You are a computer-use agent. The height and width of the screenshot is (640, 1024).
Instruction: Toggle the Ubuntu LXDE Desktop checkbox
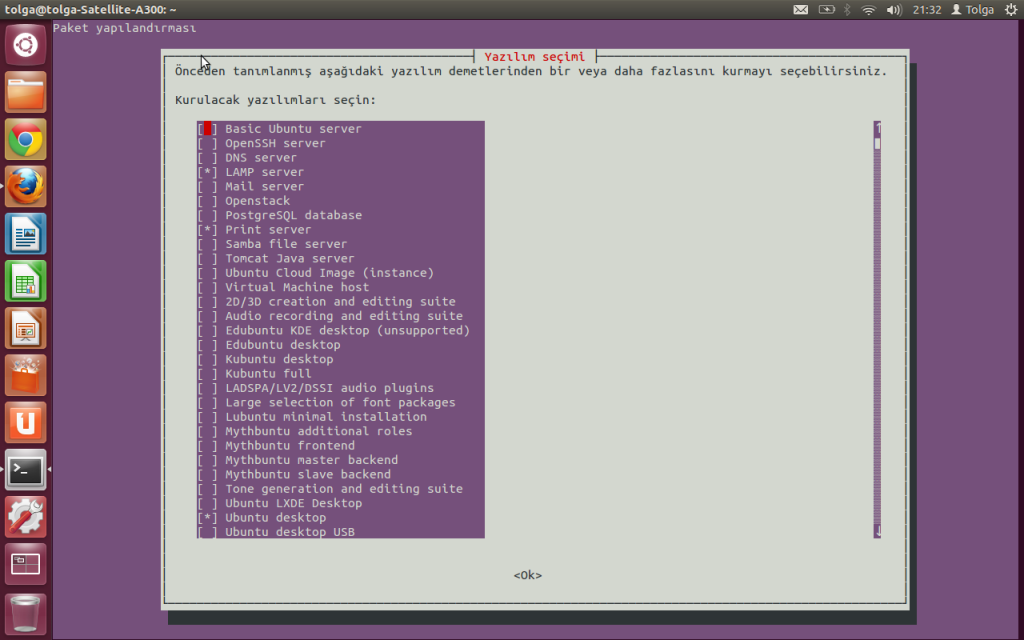point(207,503)
